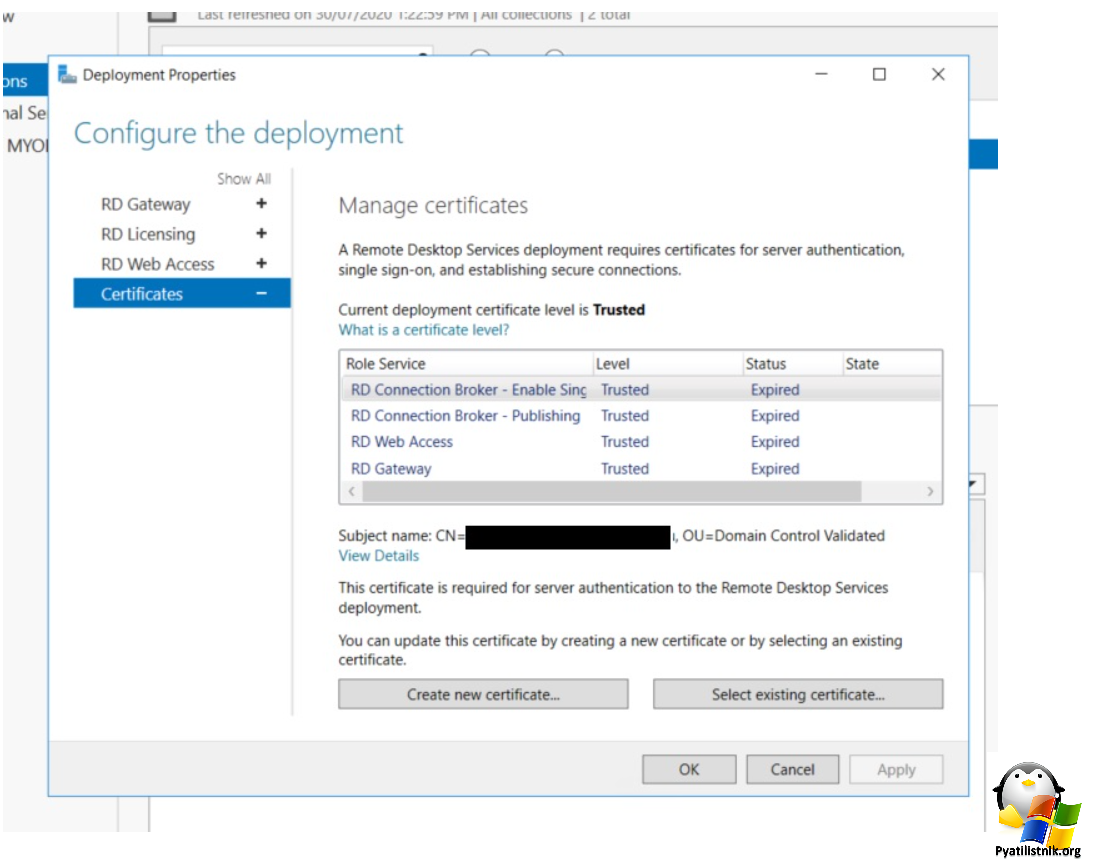Click the list's left scroll arrow
The width and height of the screenshot is (1095, 860).
352,491
